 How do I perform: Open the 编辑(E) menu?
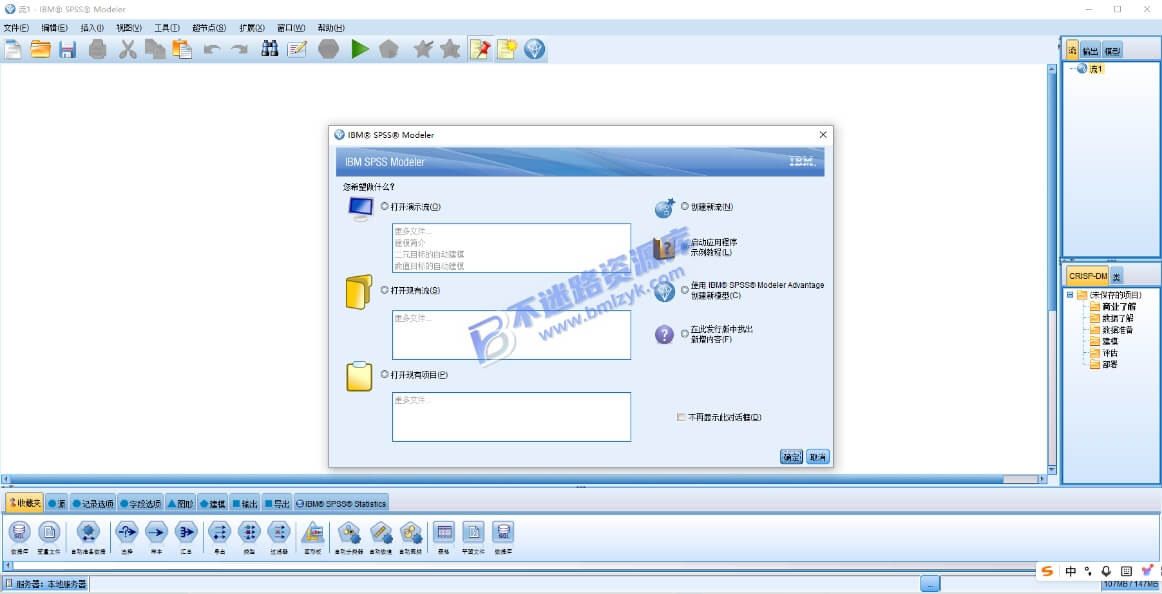tap(54, 28)
